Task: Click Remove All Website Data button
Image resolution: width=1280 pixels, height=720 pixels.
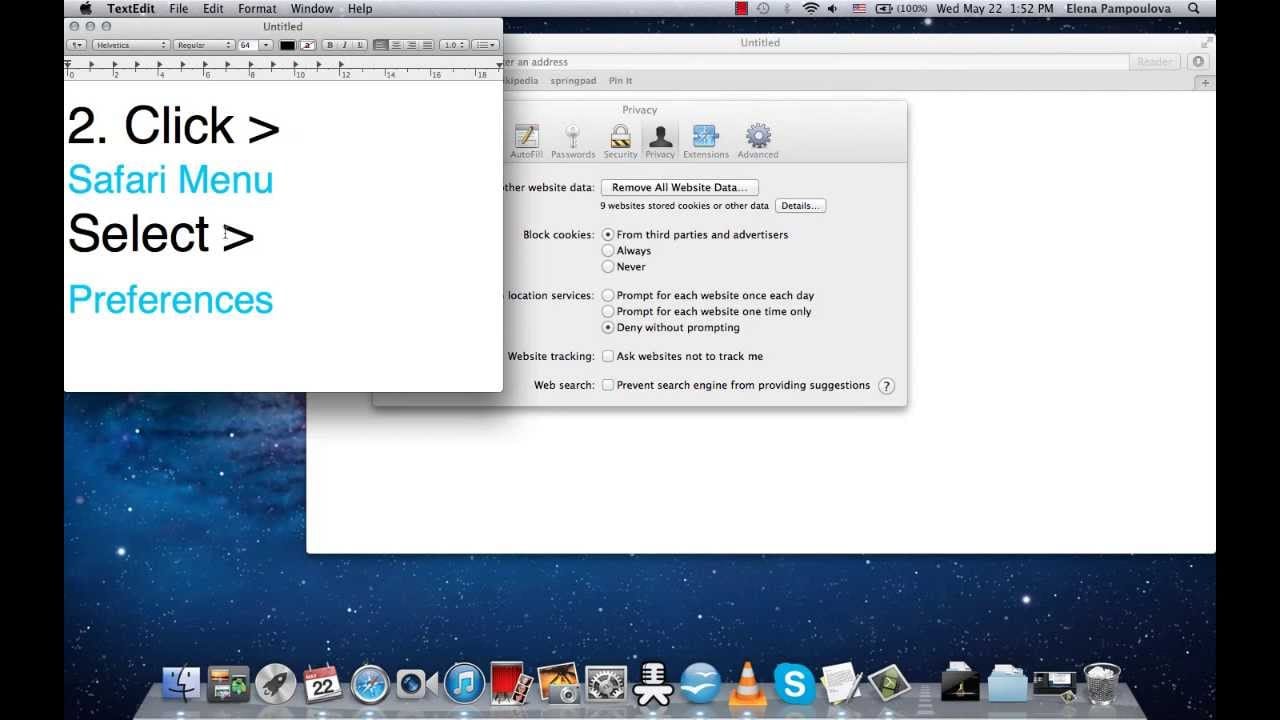Action: (680, 187)
